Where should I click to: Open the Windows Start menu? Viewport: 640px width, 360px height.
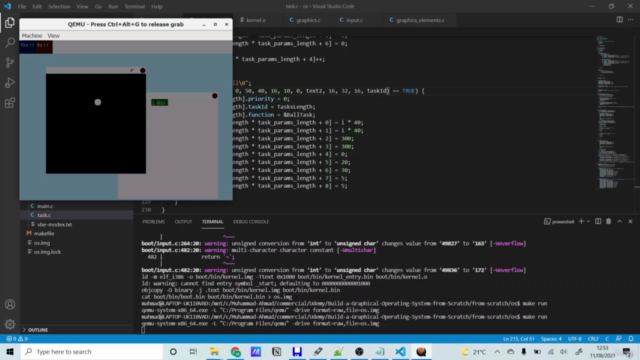10,351
